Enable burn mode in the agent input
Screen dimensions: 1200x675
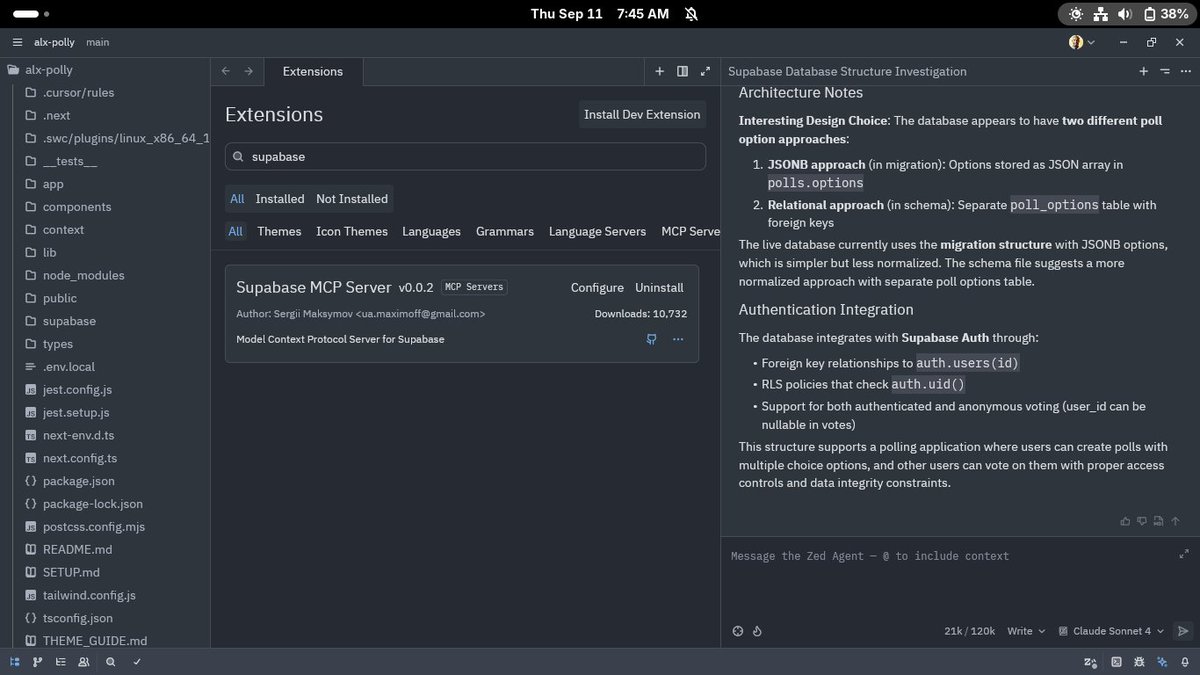pyautogui.click(x=757, y=631)
